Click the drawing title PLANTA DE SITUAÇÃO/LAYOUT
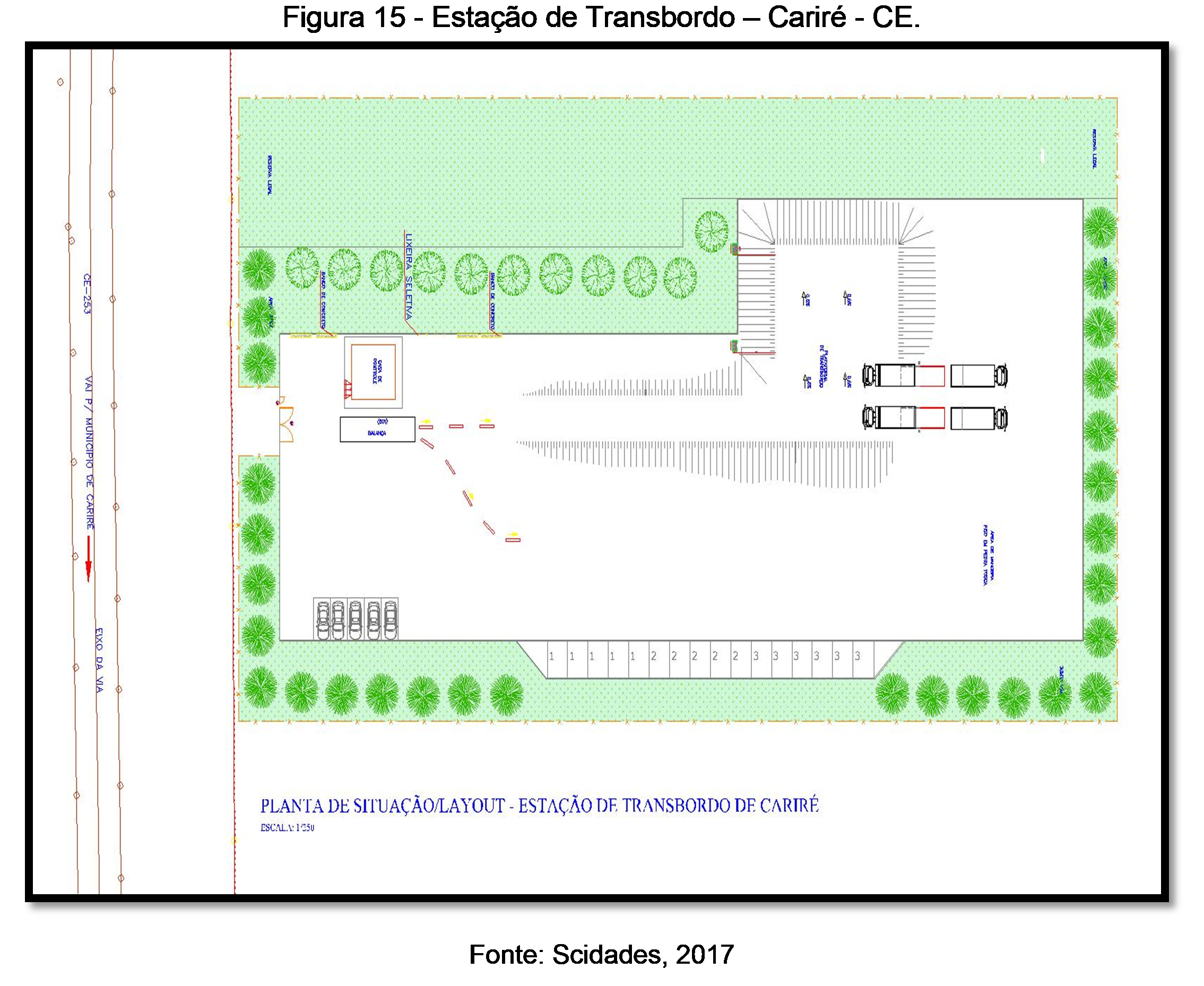Viewport: 1204px width, 986px height. pyautogui.click(x=539, y=807)
